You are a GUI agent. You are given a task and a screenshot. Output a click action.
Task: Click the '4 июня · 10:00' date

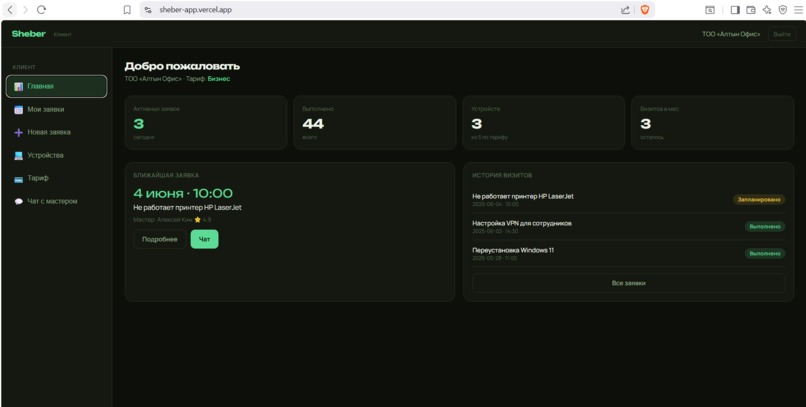point(183,193)
